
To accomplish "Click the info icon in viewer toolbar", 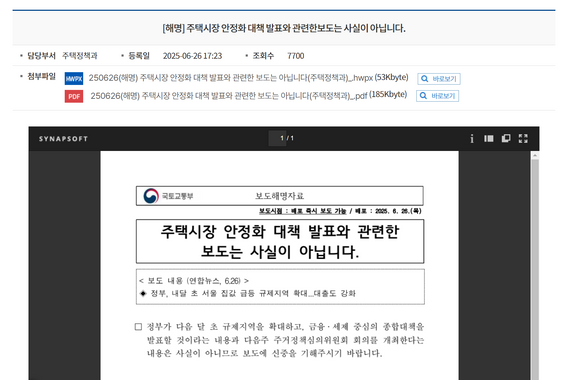I will pos(472,138).
